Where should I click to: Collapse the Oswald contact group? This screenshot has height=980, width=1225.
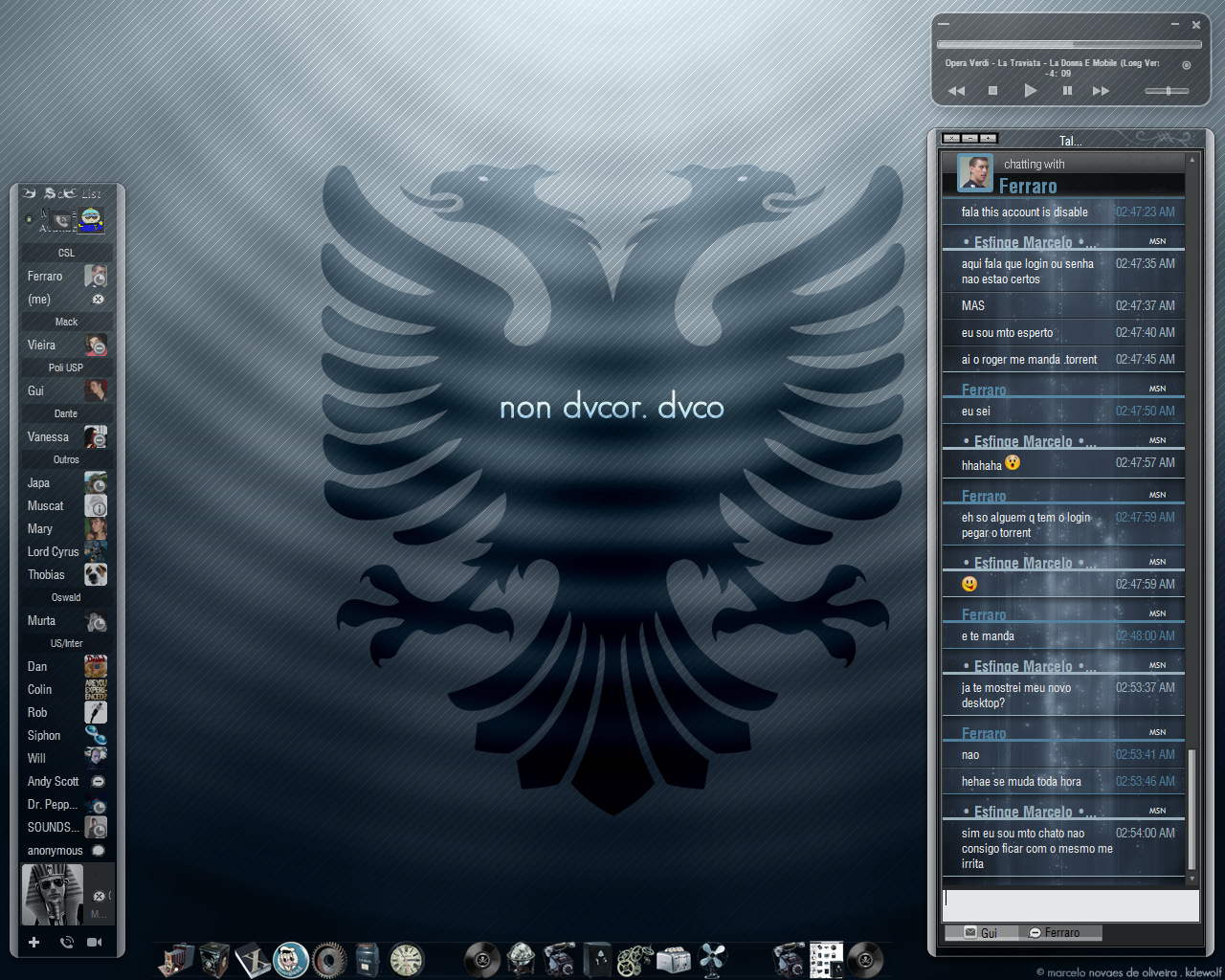66,597
